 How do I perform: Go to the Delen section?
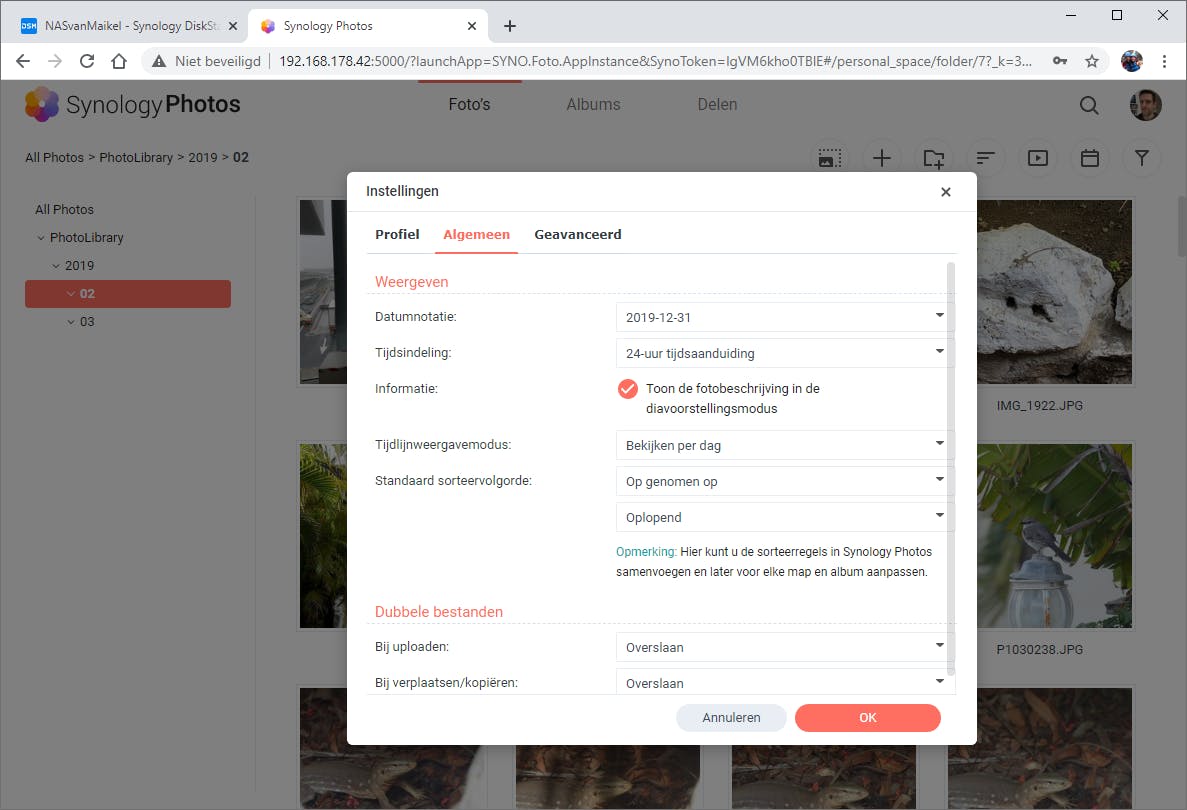pyautogui.click(x=717, y=104)
